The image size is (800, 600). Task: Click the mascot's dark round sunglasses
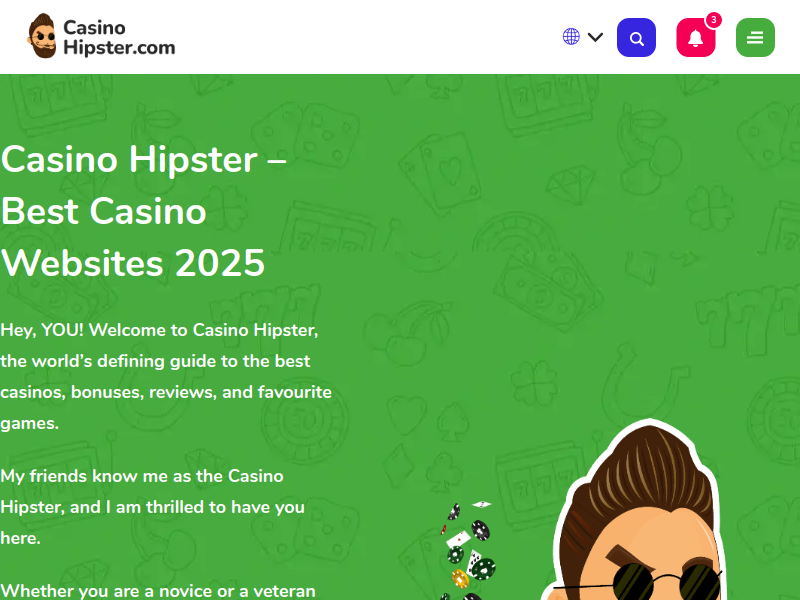click(x=668, y=582)
